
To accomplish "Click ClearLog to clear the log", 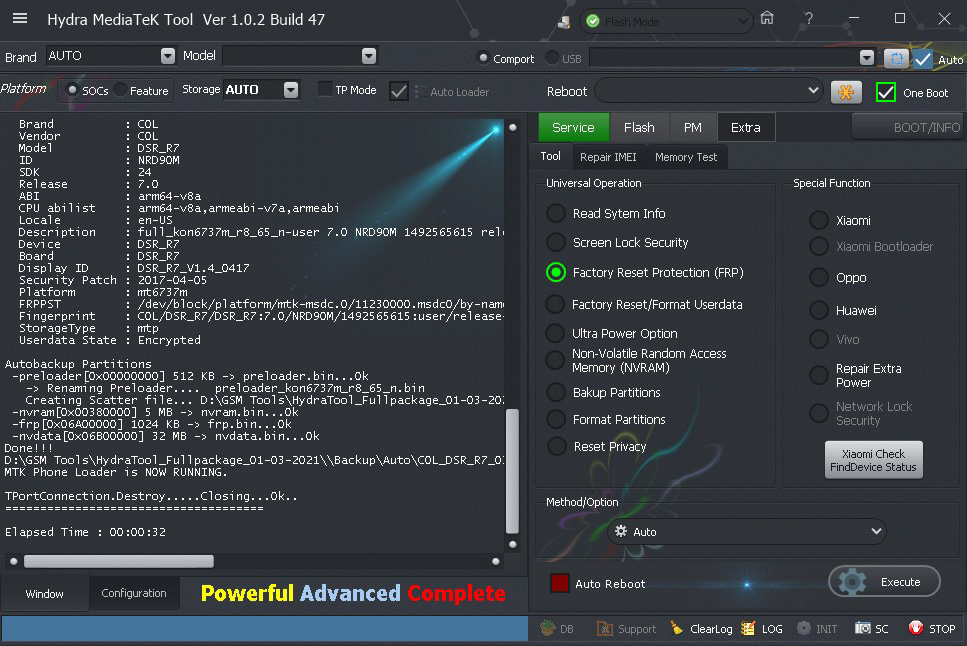I will pyautogui.click(x=703, y=629).
